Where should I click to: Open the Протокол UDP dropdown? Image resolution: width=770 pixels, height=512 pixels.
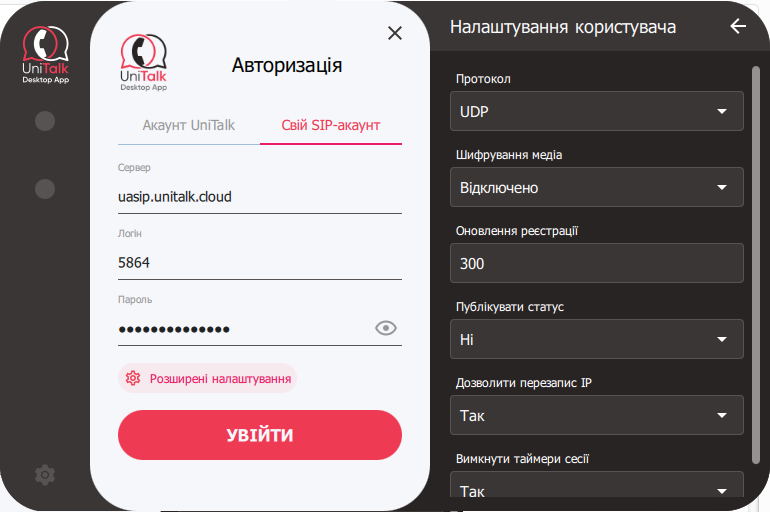pos(597,111)
